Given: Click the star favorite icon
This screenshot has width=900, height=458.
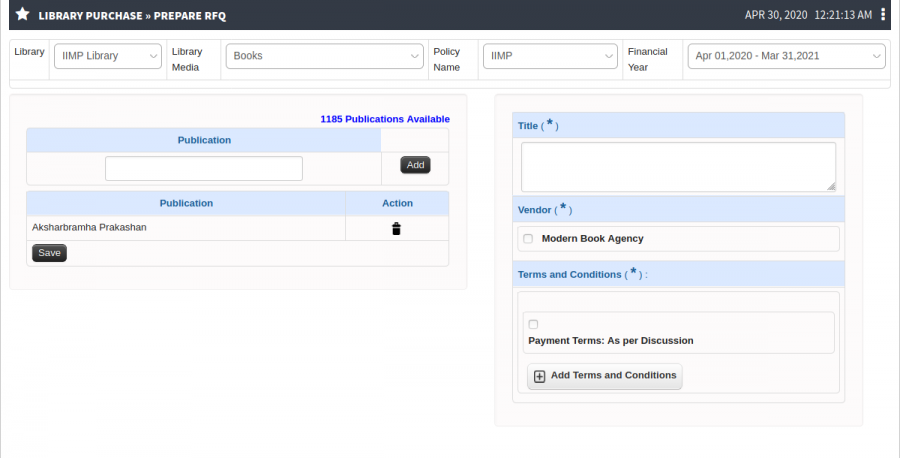Looking at the screenshot, I should [x=22, y=14].
